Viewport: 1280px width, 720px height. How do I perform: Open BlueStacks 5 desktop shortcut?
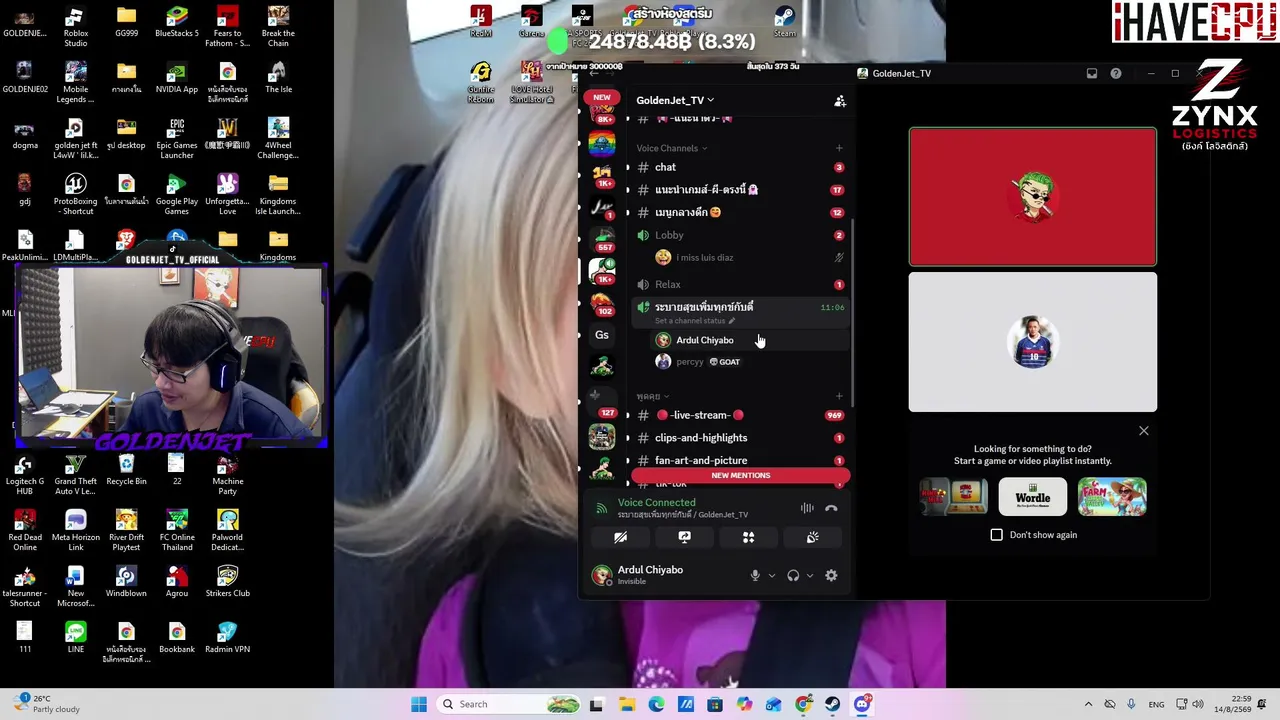(176, 22)
